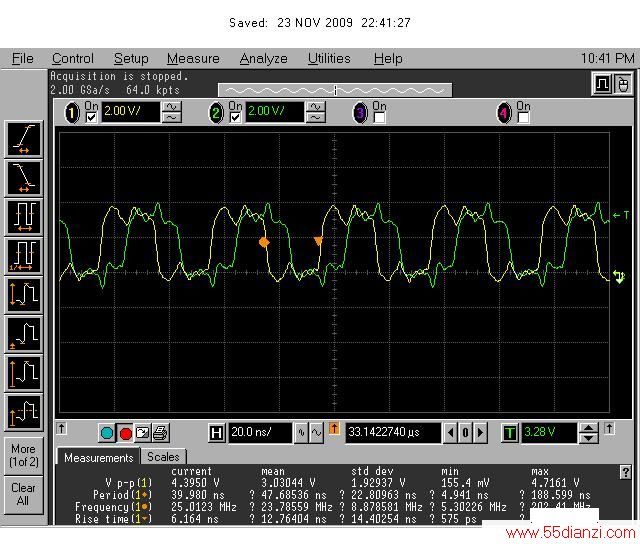The image size is (640, 544).
Task: Select the Rise Time measurement icon
Action: point(24,139)
